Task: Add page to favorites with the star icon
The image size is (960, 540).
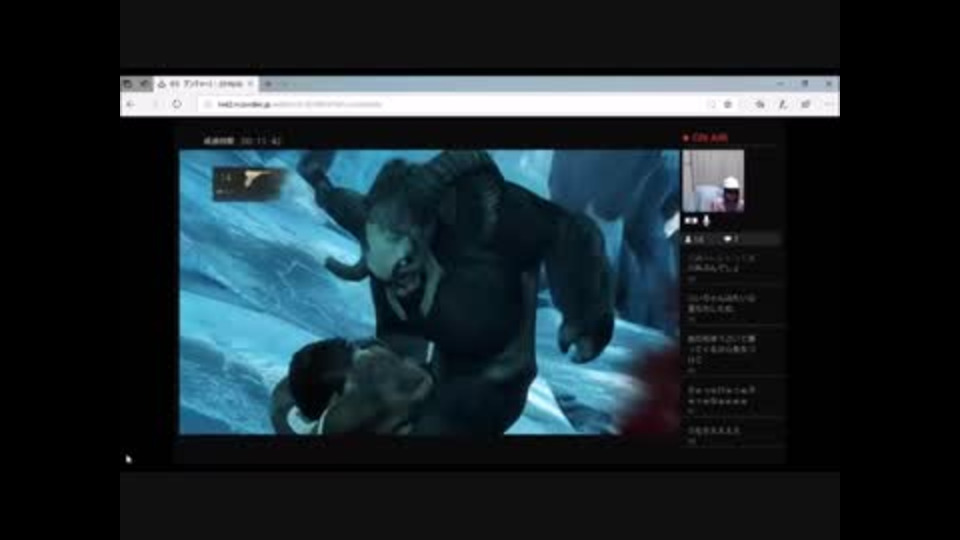Action: tap(728, 105)
